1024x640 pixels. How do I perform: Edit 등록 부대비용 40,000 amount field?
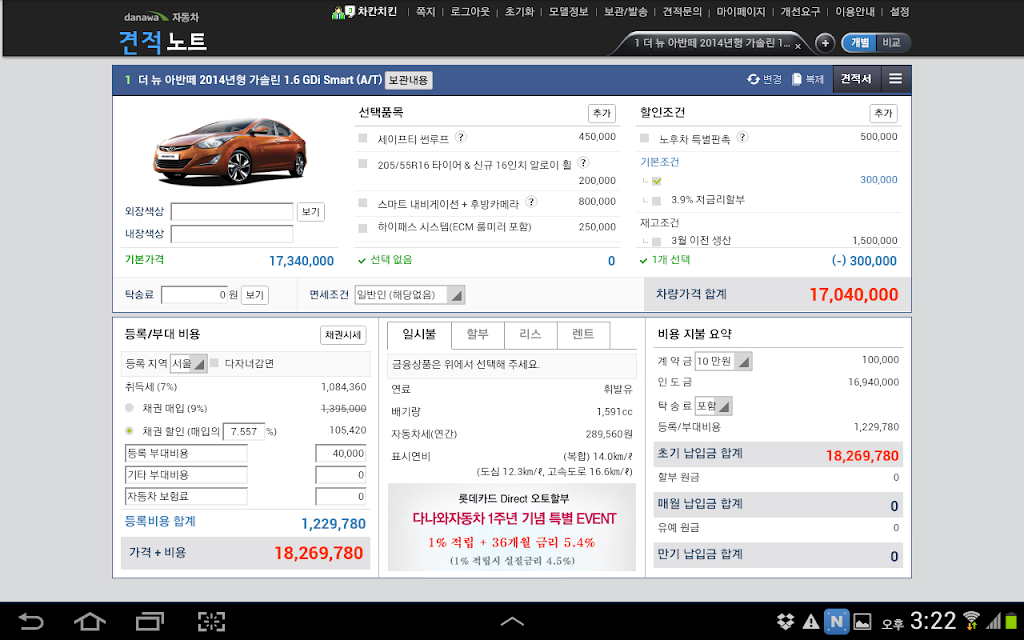coord(341,453)
